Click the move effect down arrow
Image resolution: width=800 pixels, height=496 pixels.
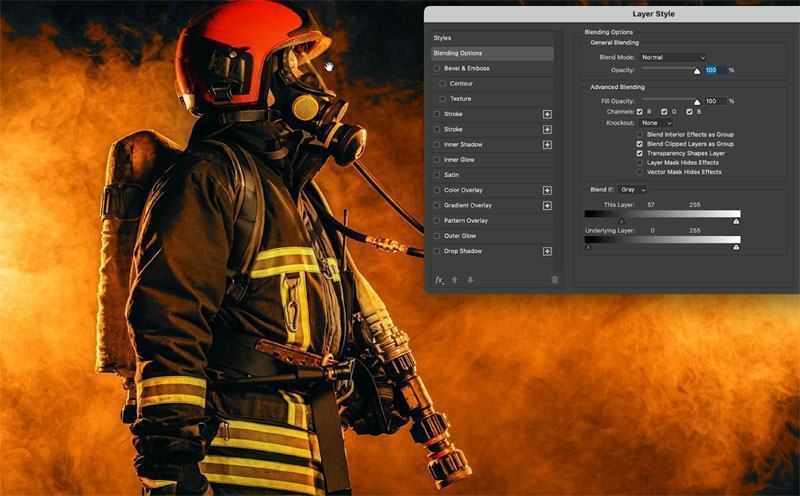coord(470,280)
